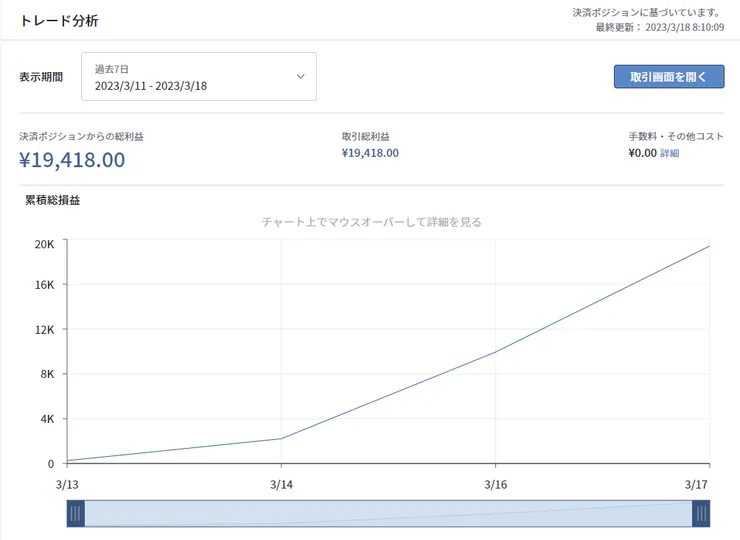Open the 詳細 link for fees
The height and width of the screenshot is (540, 740).
point(669,153)
